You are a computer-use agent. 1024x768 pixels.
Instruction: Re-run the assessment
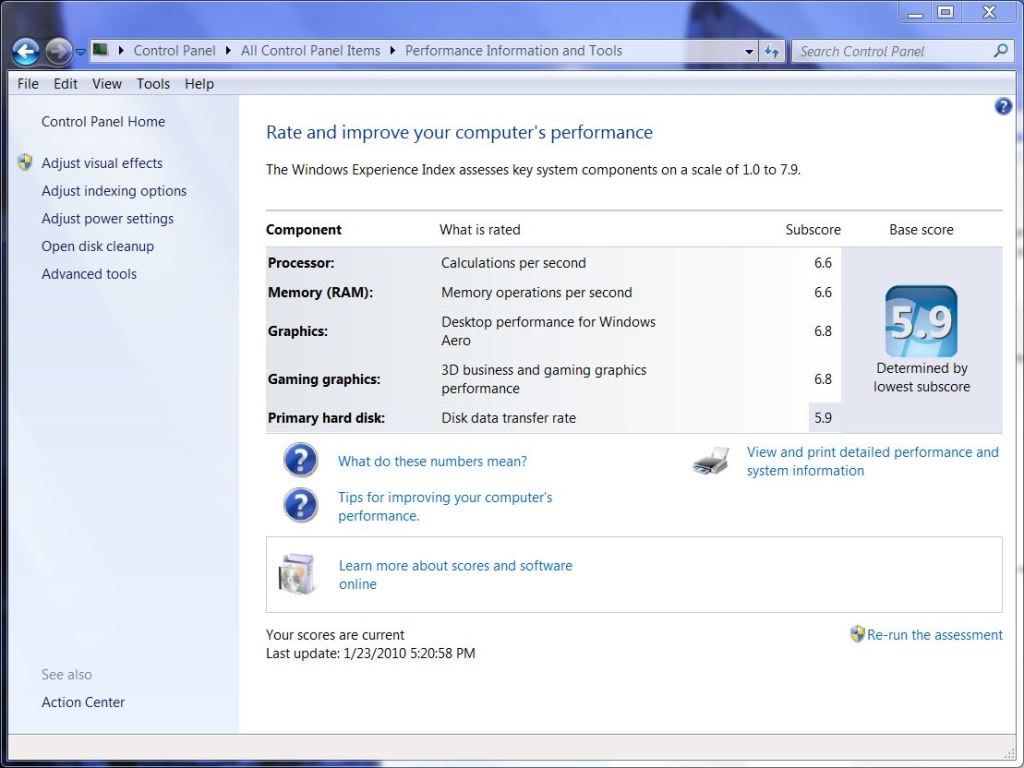point(935,635)
